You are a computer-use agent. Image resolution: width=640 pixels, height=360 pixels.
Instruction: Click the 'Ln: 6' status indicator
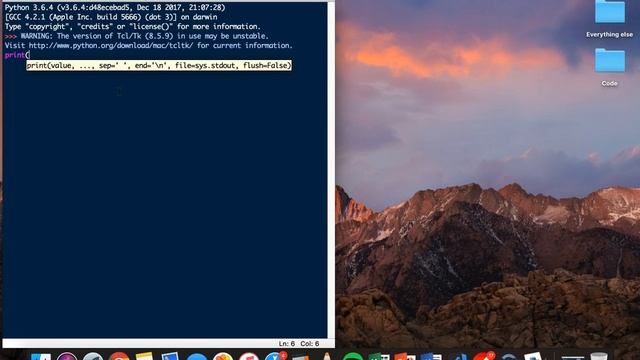pos(287,344)
